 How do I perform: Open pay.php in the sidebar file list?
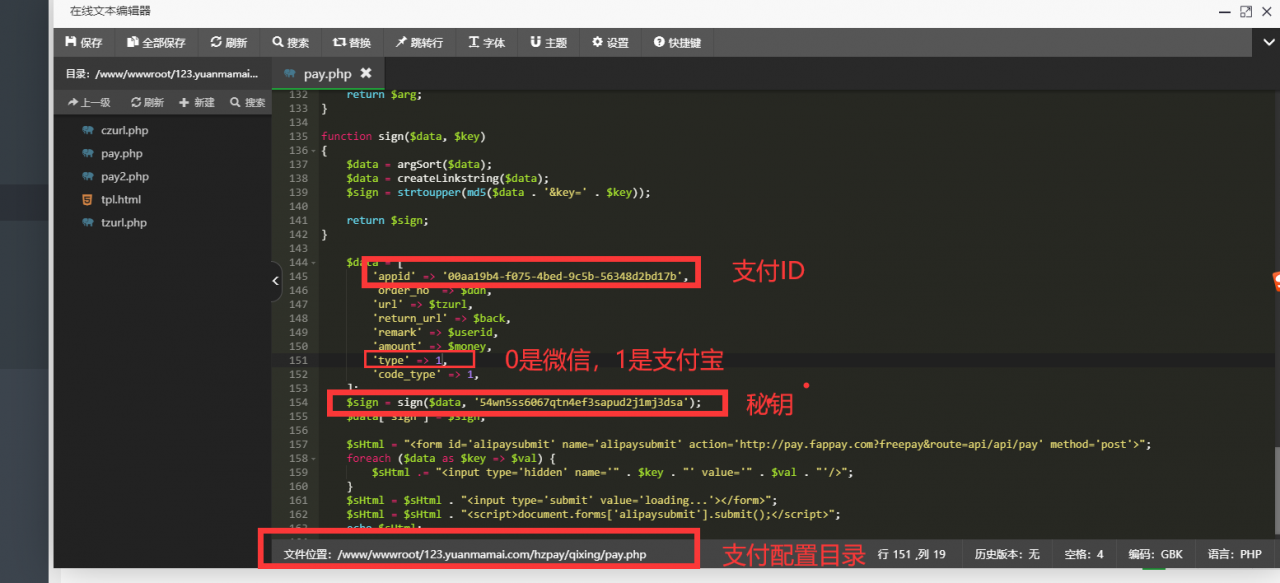[x=122, y=153]
